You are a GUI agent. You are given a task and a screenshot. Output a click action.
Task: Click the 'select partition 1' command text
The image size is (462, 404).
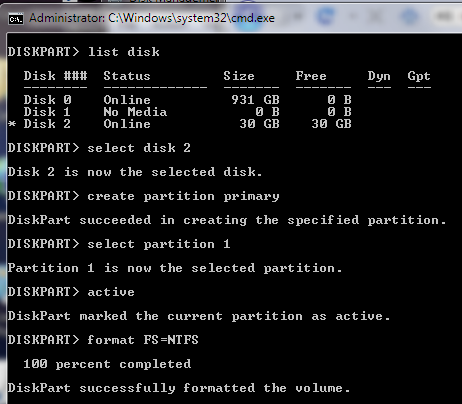click(x=159, y=244)
